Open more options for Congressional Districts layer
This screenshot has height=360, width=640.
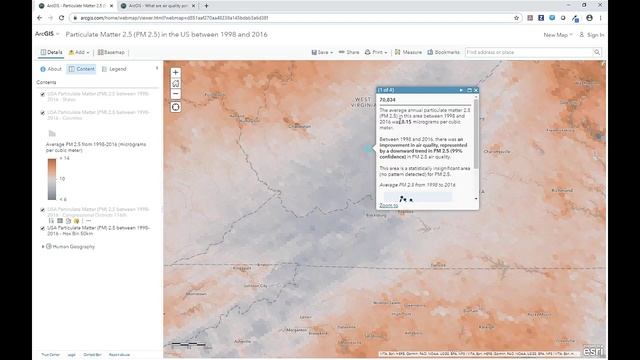coord(88,221)
